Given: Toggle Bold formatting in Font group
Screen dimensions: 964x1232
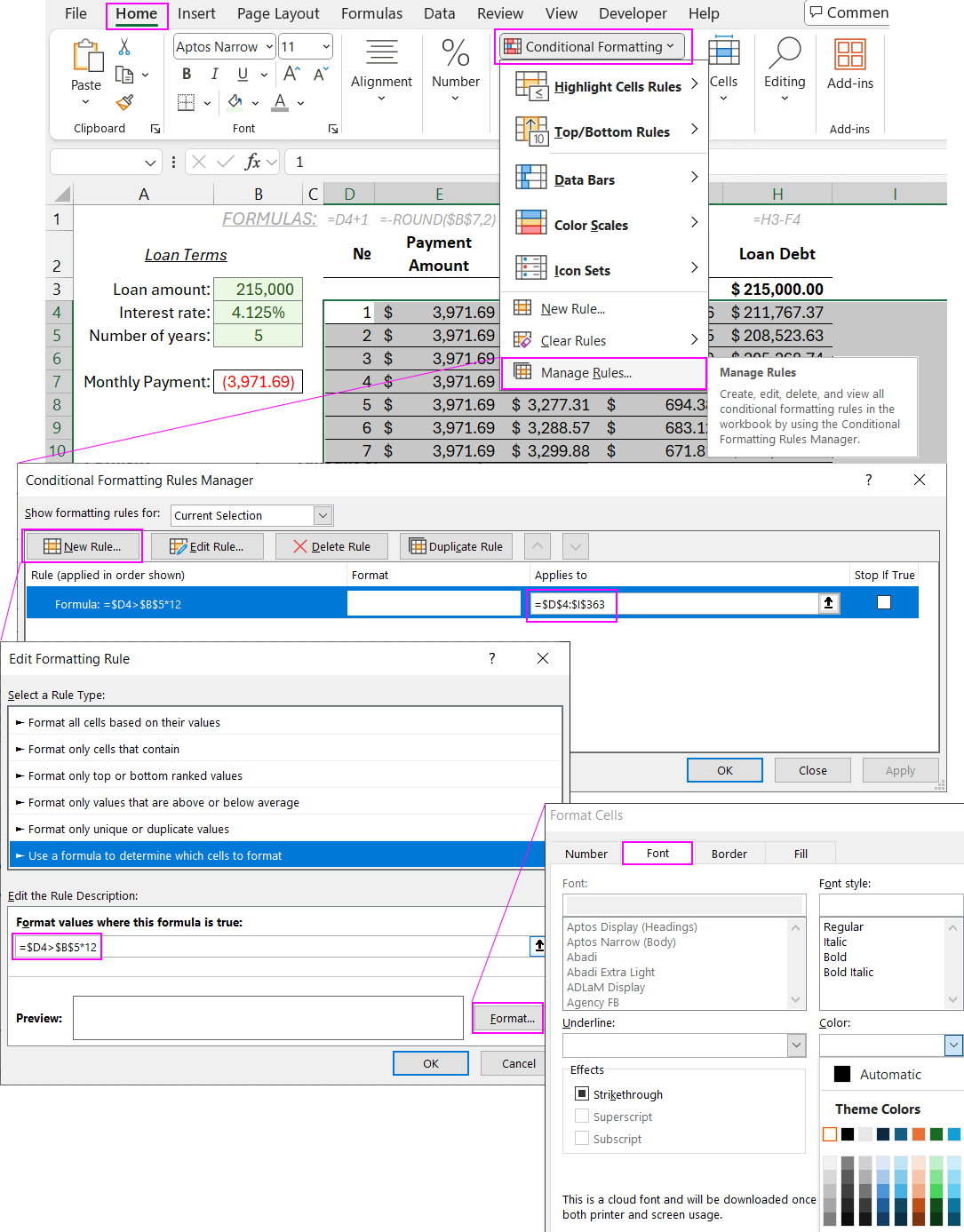Looking at the screenshot, I should pyautogui.click(x=187, y=75).
